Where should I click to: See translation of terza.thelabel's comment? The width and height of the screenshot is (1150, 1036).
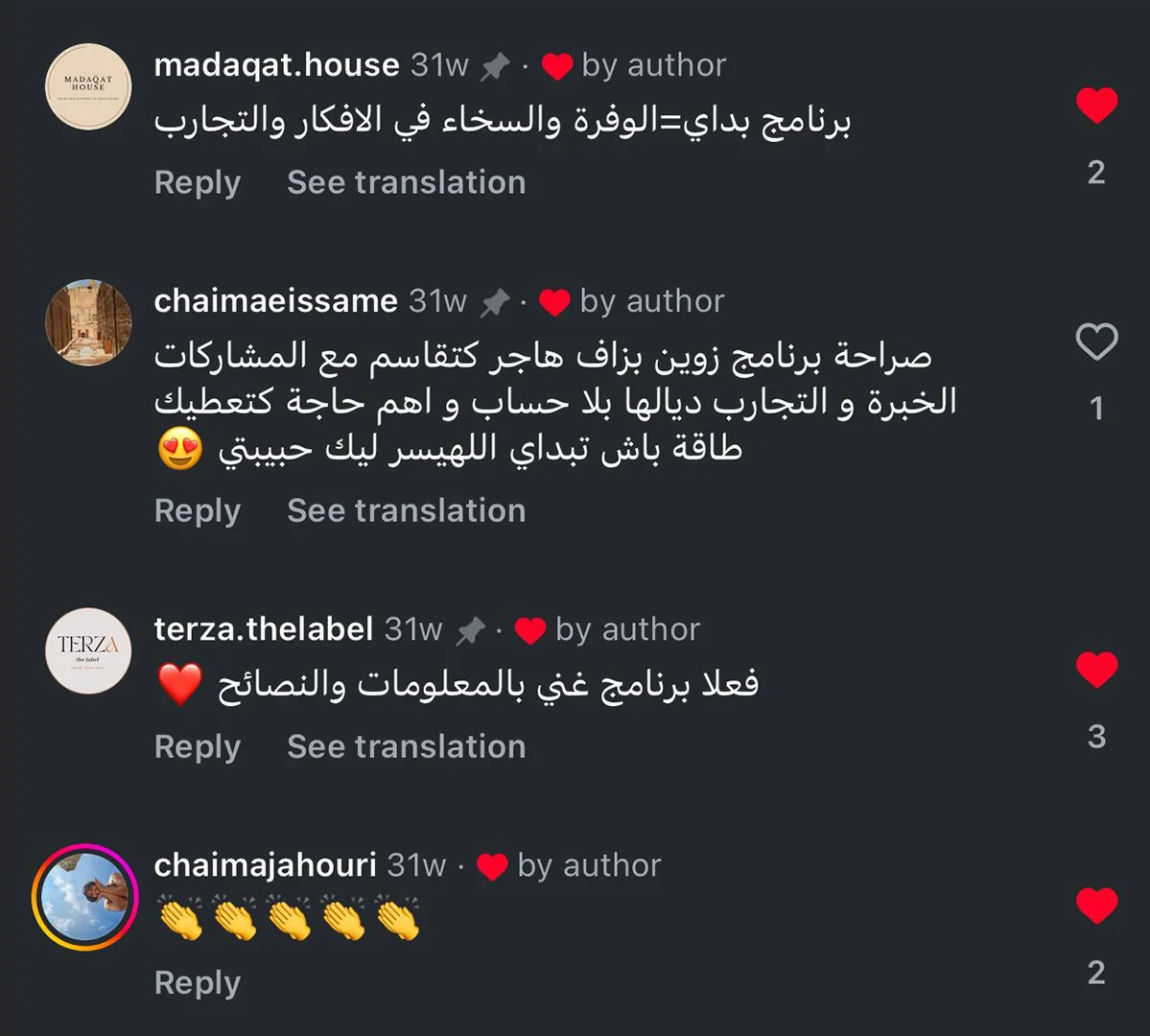[406, 746]
